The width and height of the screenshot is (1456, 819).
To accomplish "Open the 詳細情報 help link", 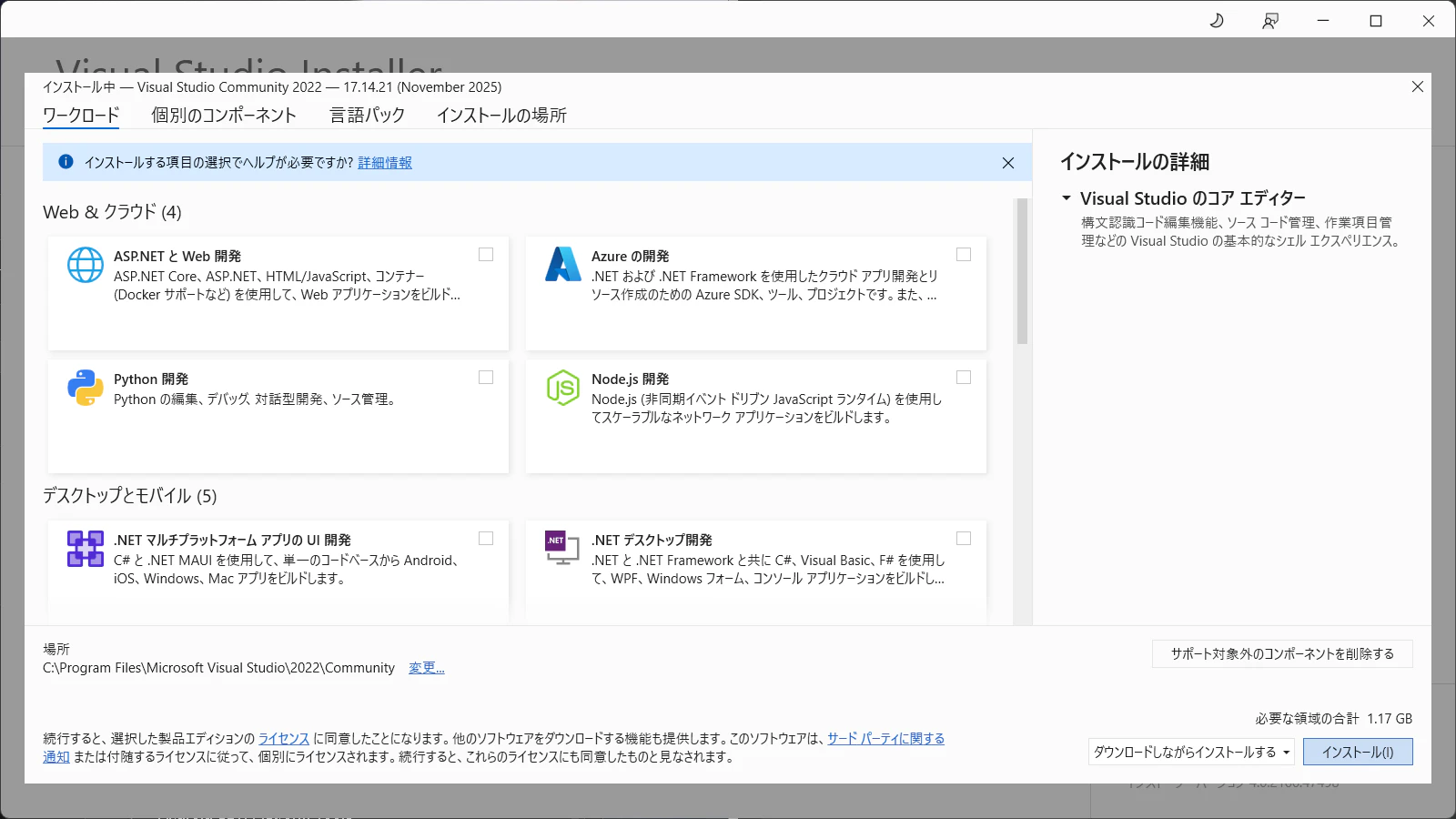I will (385, 163).
